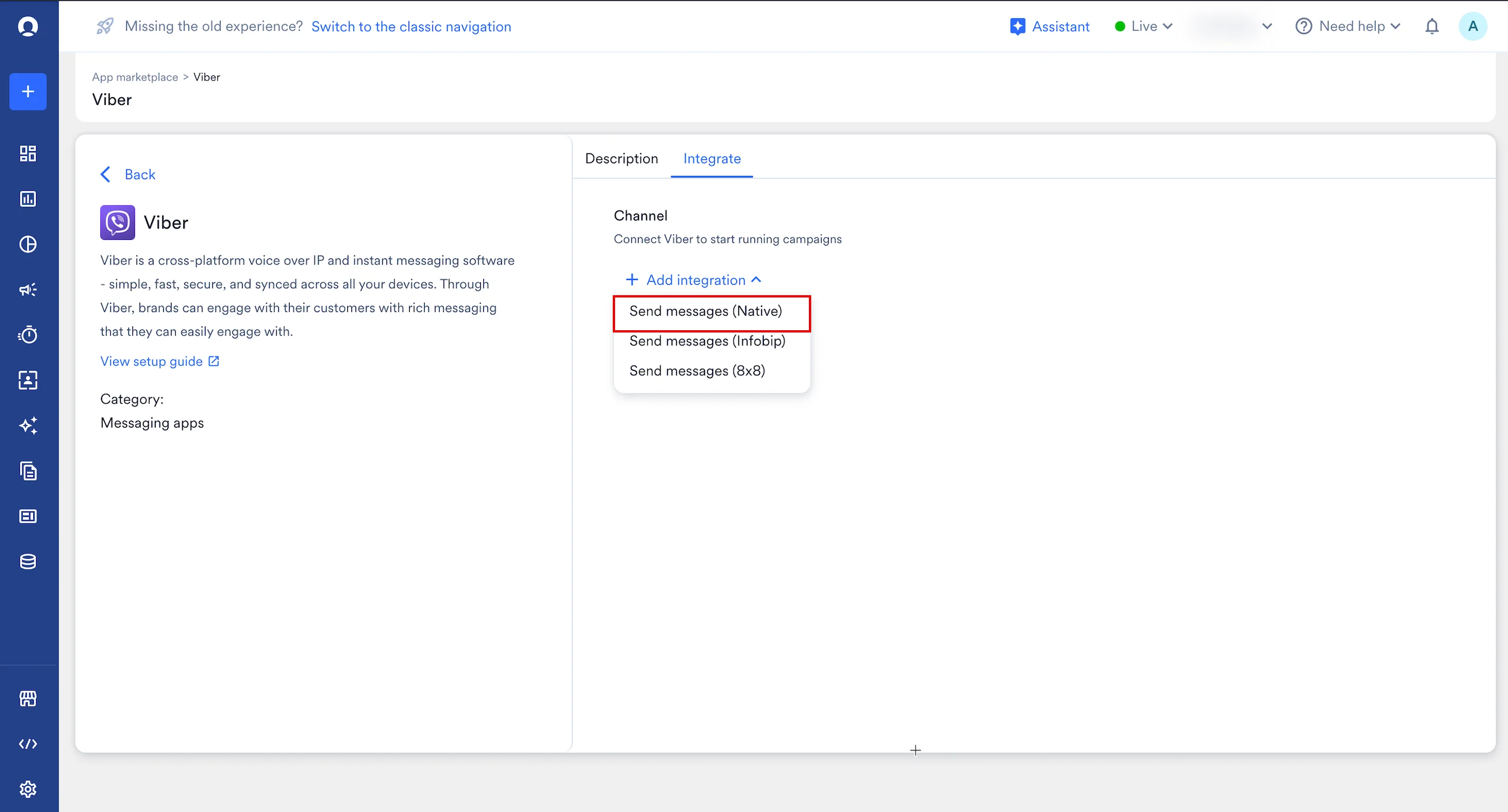
Task: Select the Integrate tab
Action: [x=712, y=159]
